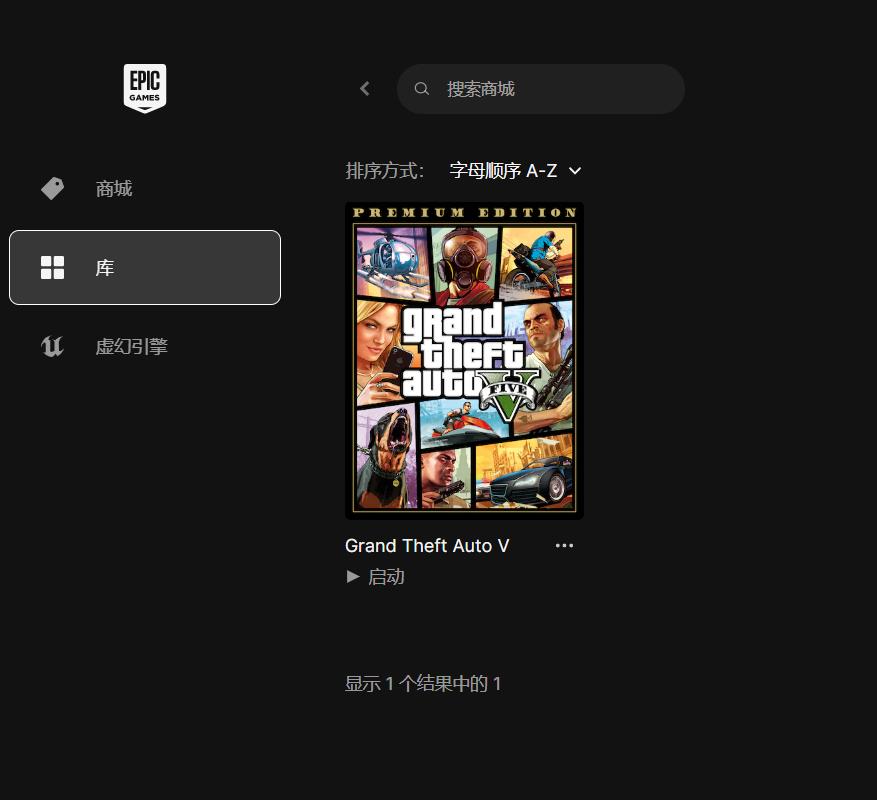Click the Unreal Engine logo icon
The width and height of the screenshot is (877, 800).
[x=52, y=346]
